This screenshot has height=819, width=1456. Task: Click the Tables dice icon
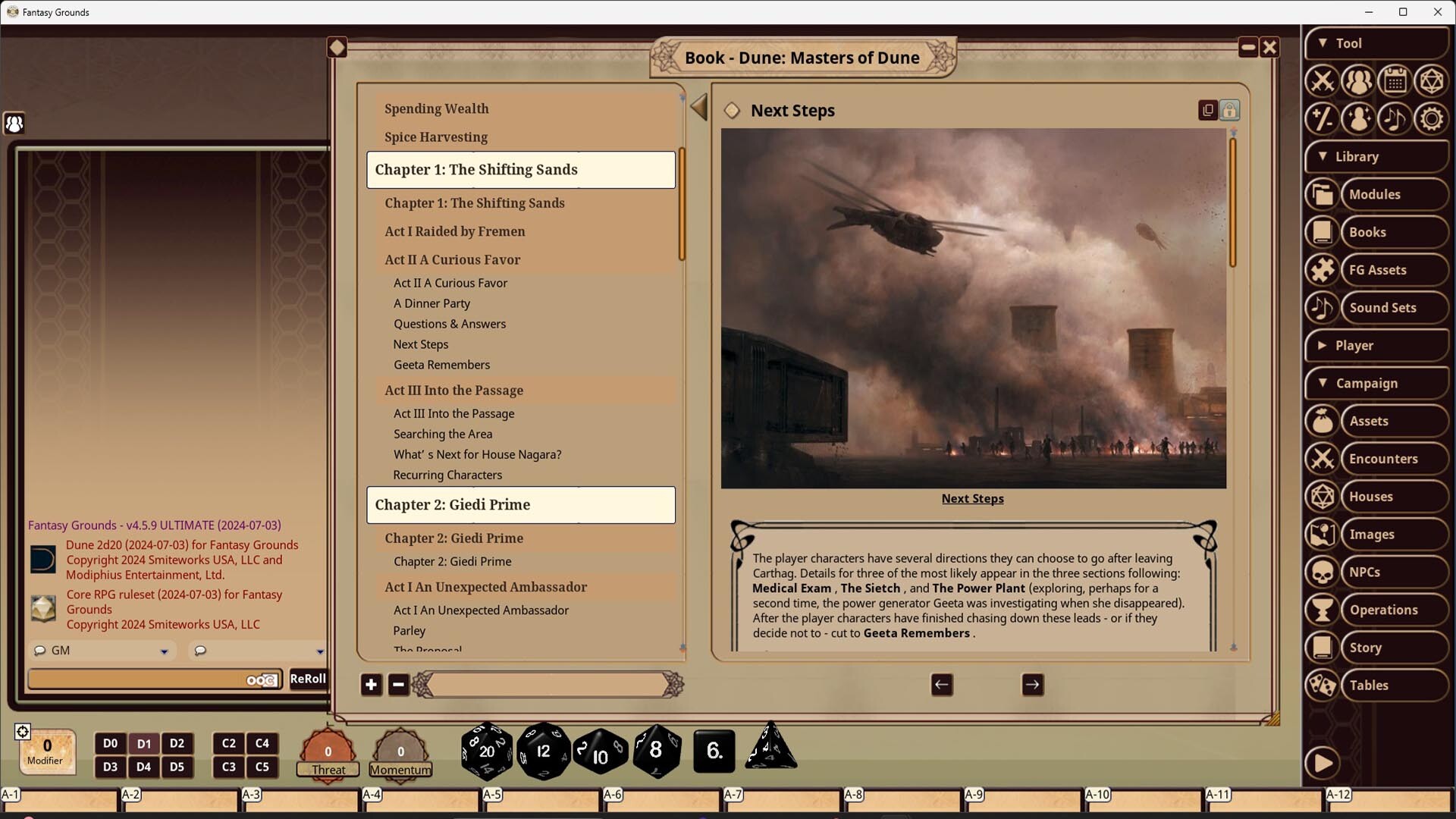[x=1322, y=686]
